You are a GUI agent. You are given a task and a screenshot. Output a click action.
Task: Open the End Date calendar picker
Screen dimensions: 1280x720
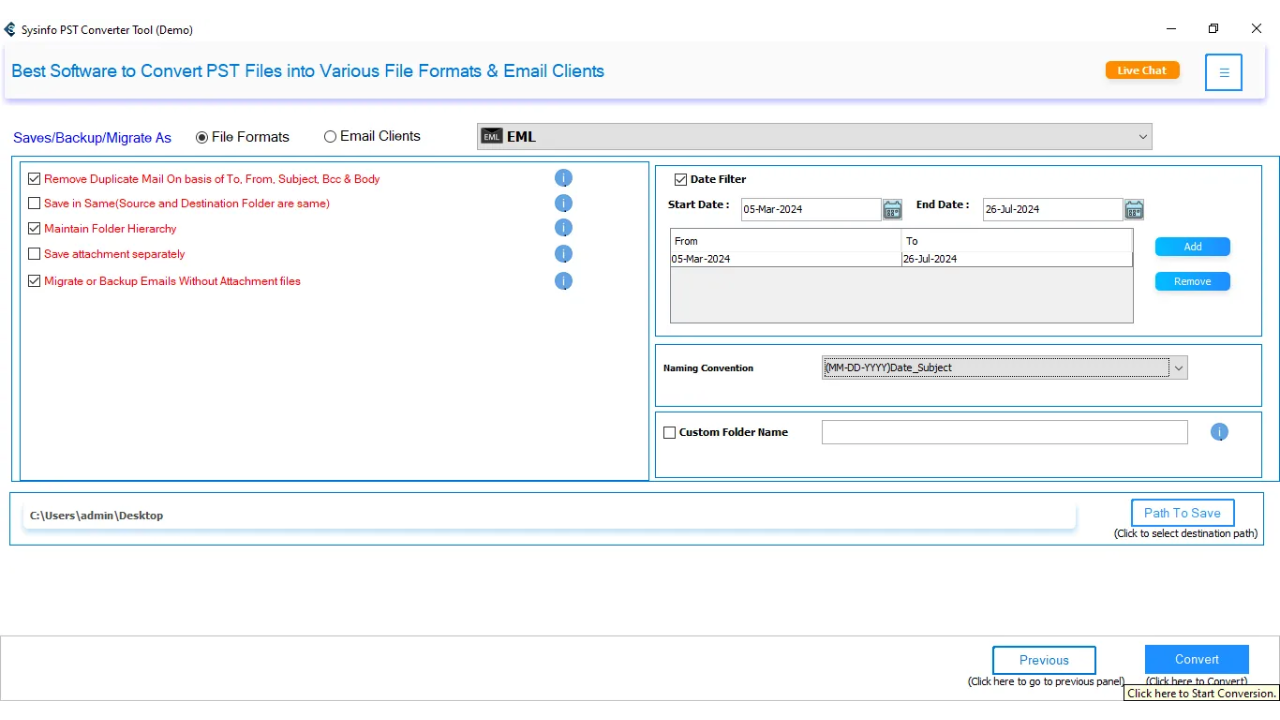[1133, 209]
